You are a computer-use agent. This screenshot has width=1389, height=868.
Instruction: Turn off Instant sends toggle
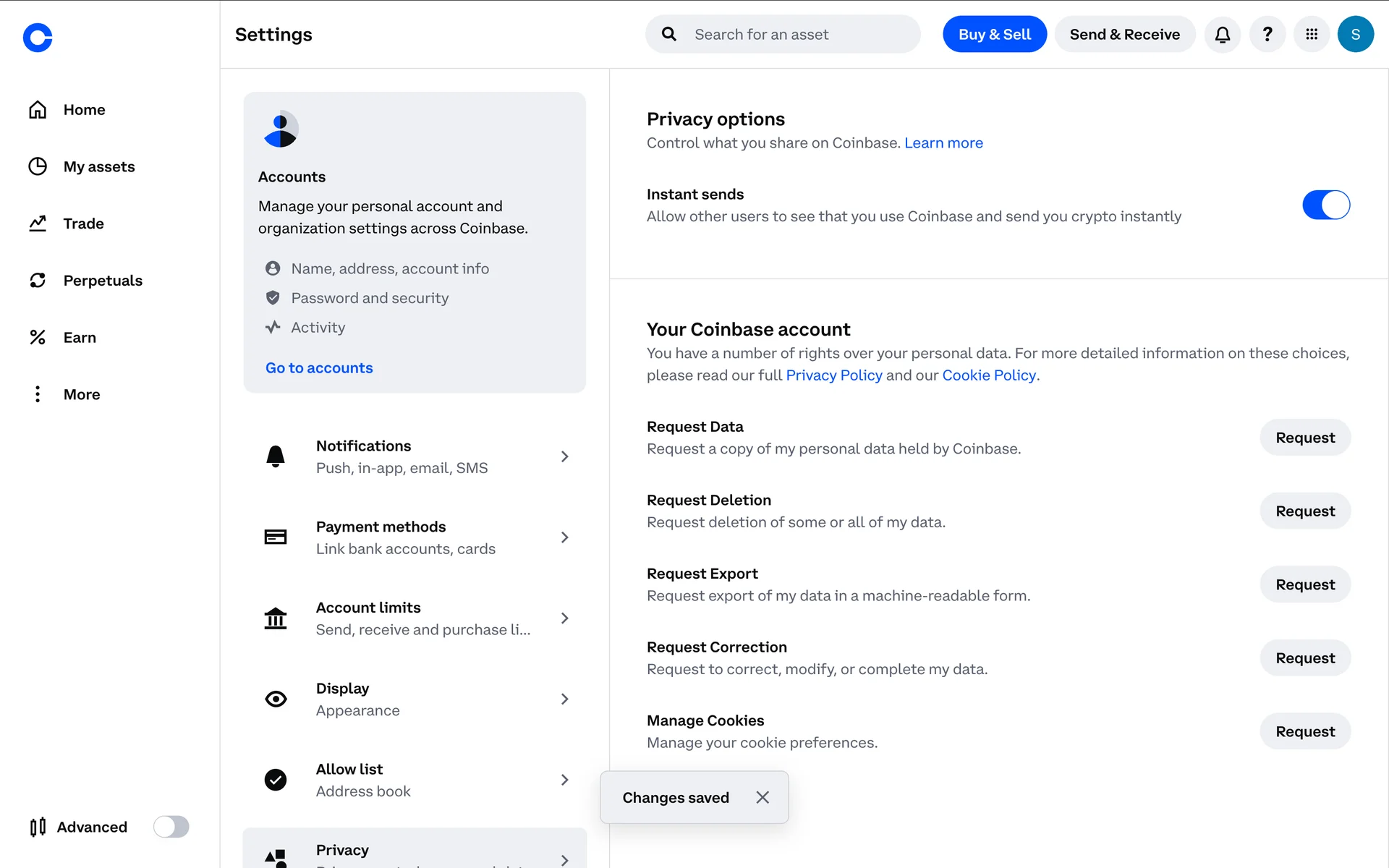click(x=1325, y=205)
